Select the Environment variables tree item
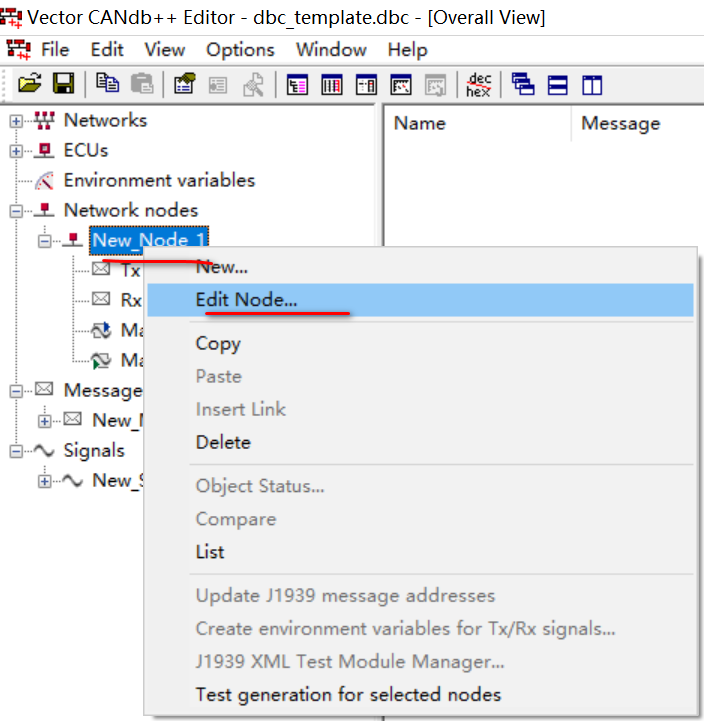This screenshot has height=721, width=704. pos(159,180)
